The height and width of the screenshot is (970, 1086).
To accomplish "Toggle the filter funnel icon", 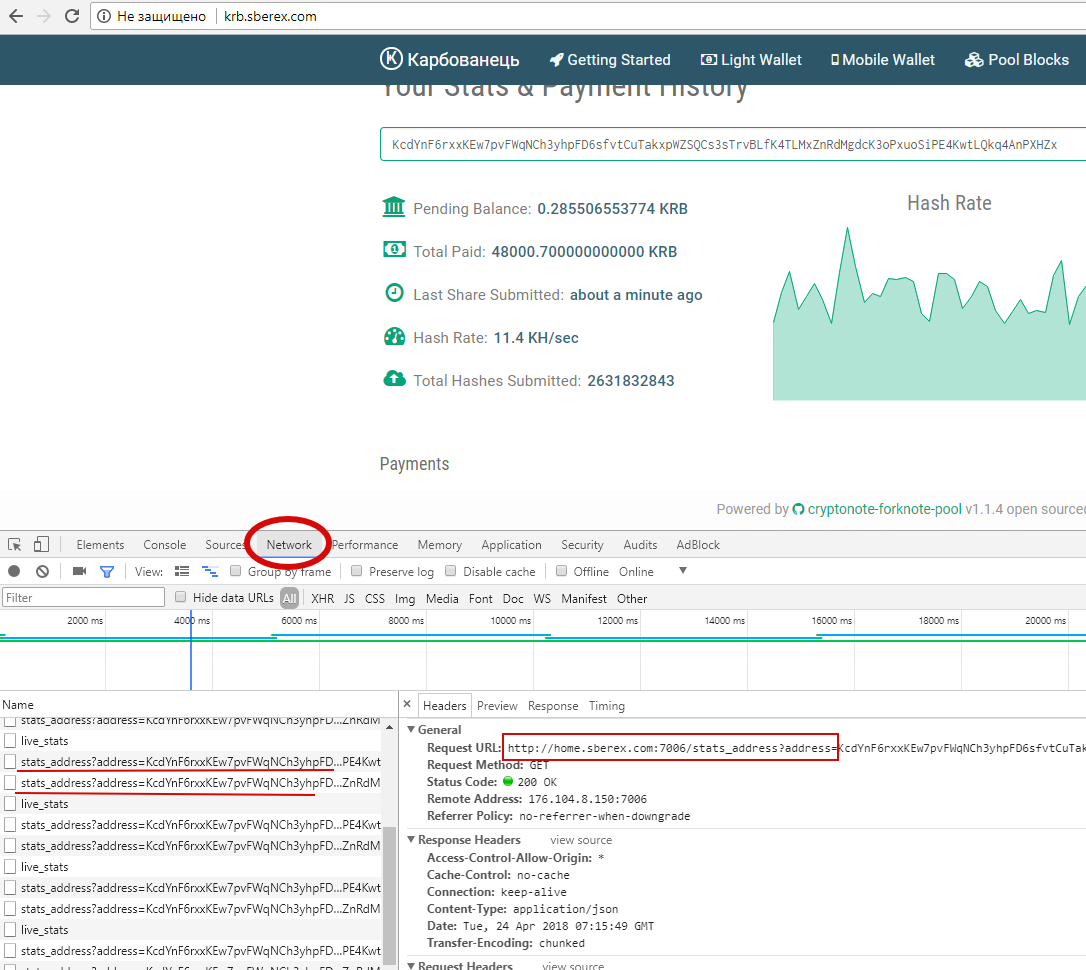I will 107,572.
